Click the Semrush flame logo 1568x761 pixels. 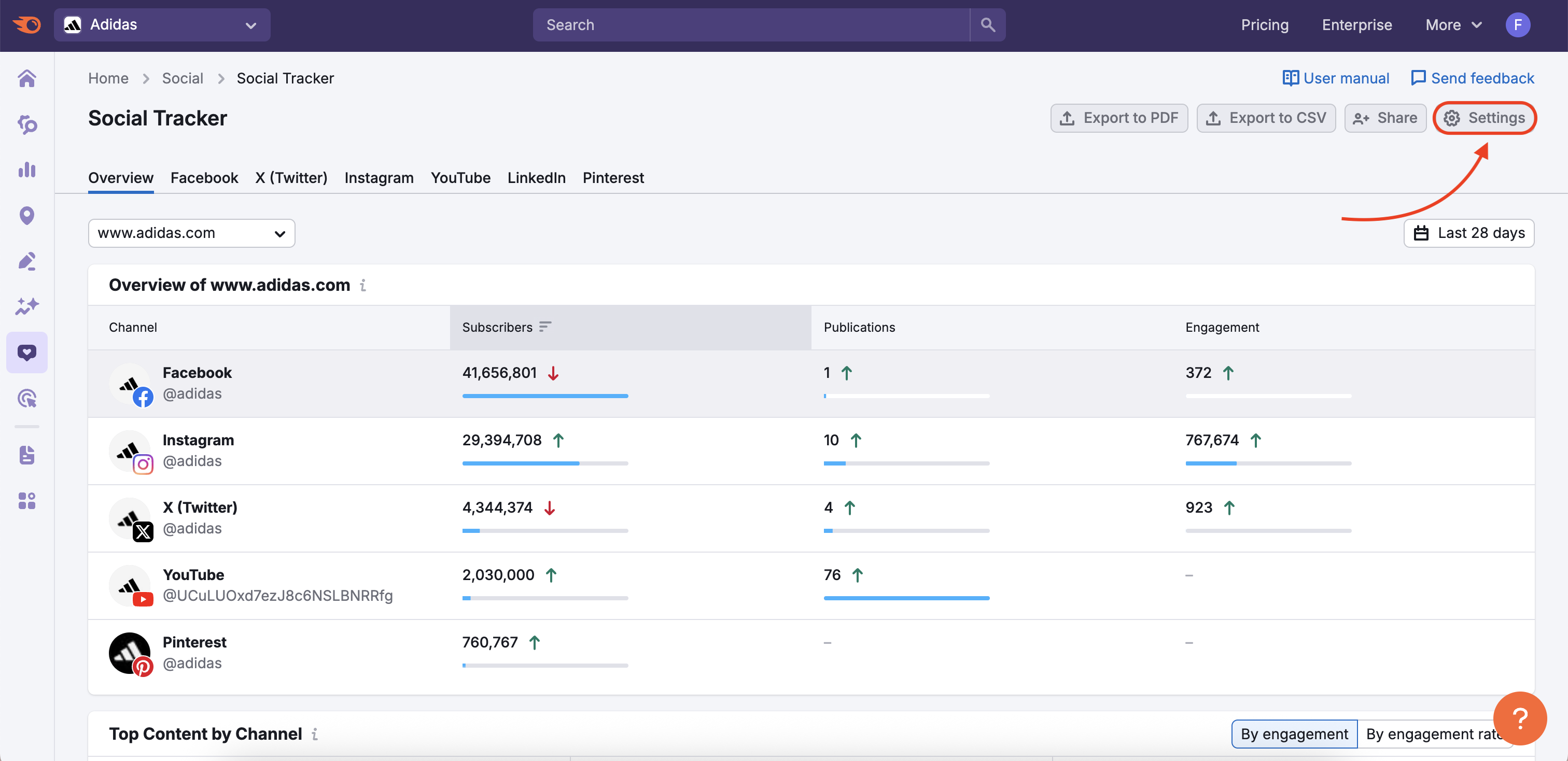tap(27, 25)
